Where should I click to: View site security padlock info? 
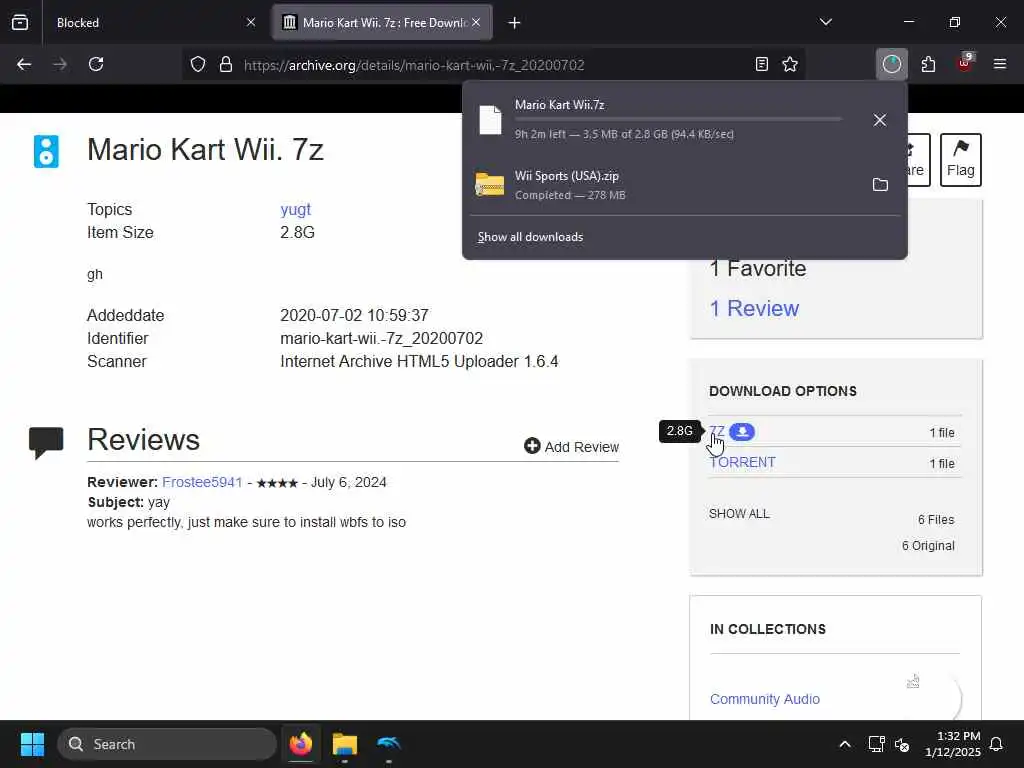coord(226,65)
